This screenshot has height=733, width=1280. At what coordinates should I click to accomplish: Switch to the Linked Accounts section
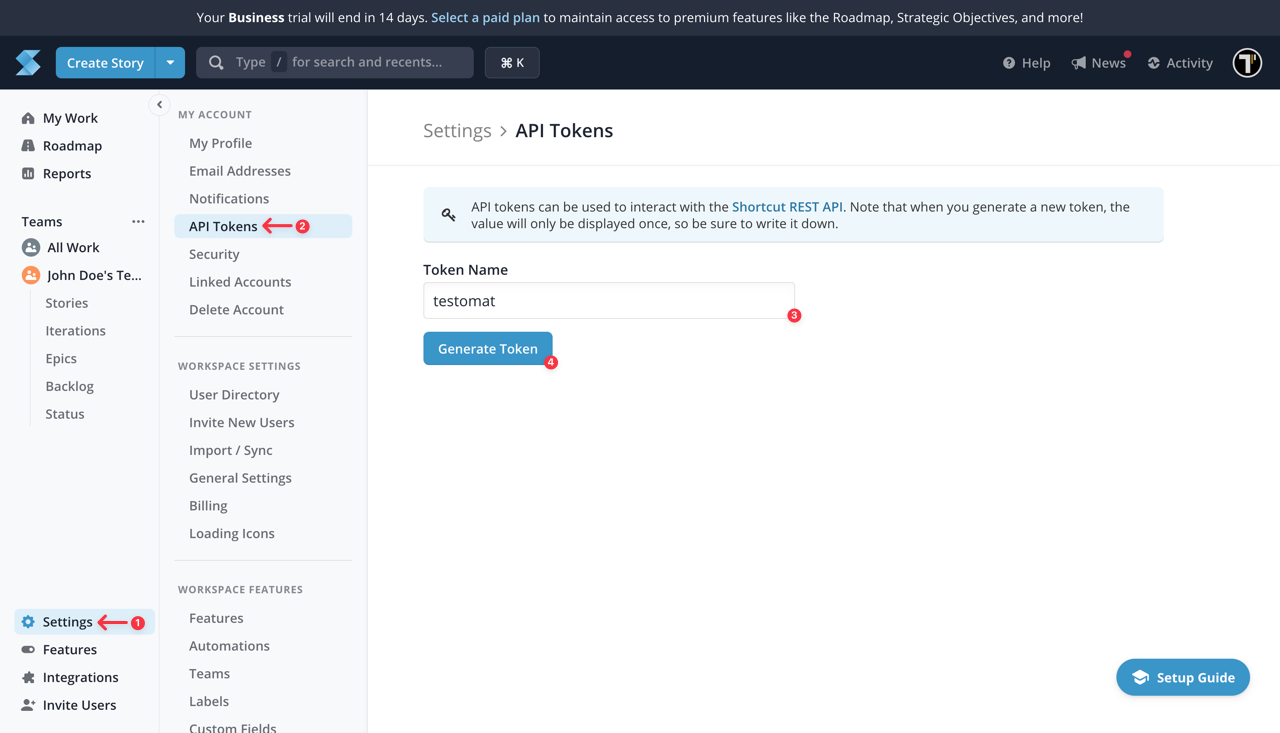click(x=240, y=281)
